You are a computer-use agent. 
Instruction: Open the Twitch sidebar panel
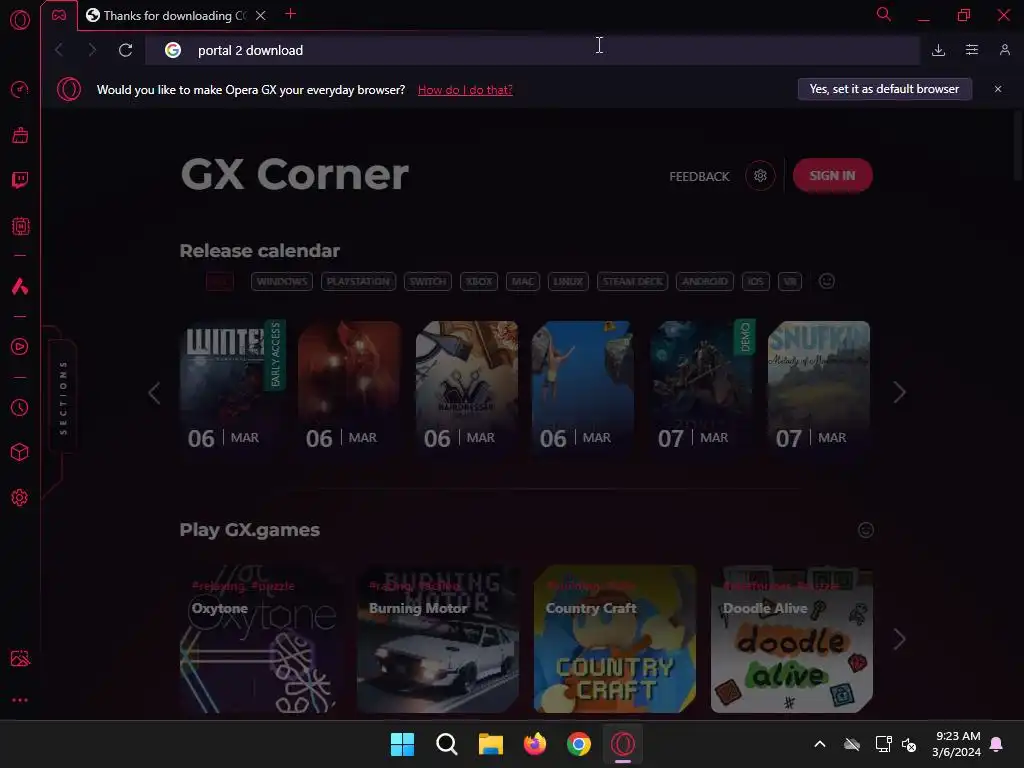click(x=20, y=180)
